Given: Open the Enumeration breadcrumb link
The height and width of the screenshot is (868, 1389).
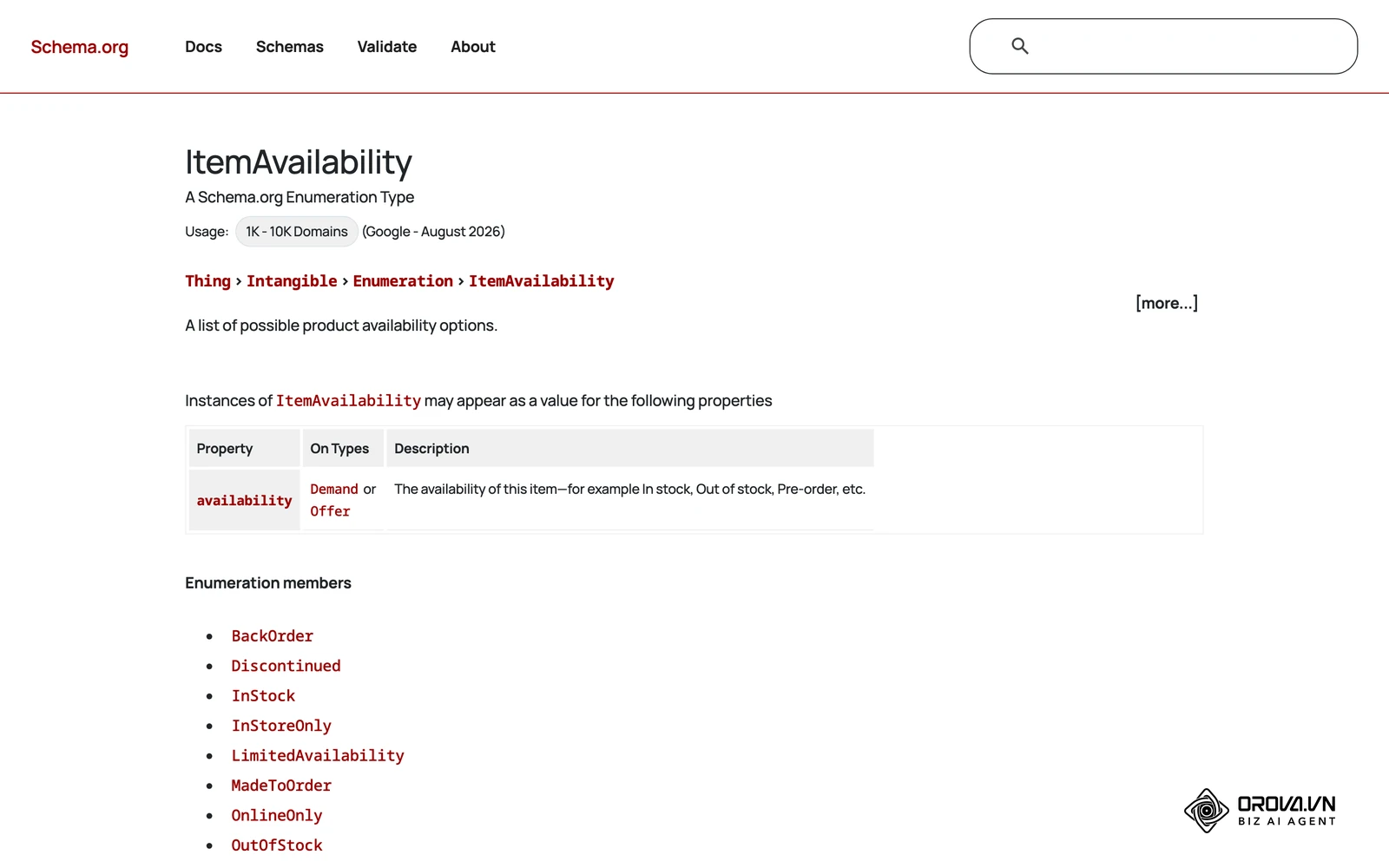Looking at the screenshot, I should click(403, 281).
